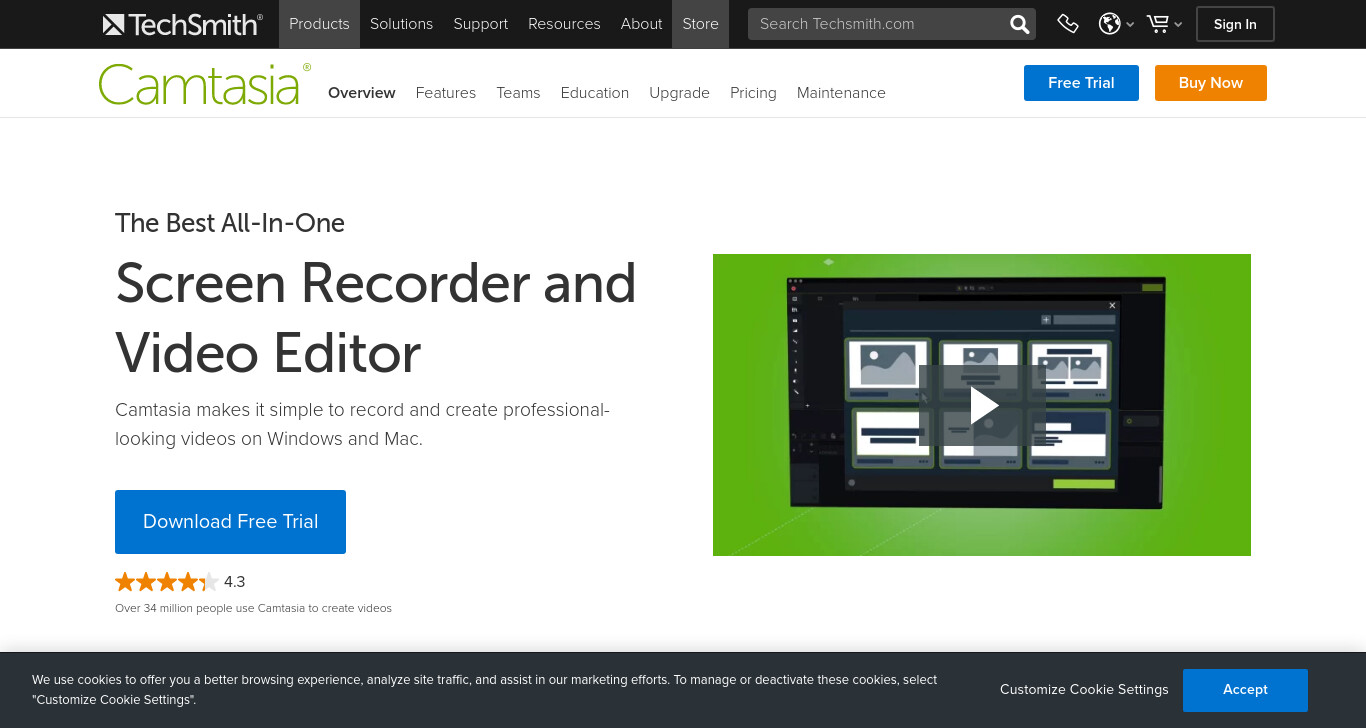1366x728 pixels.
Task: Click the Camtasia logo
Action: pos(205,84)
